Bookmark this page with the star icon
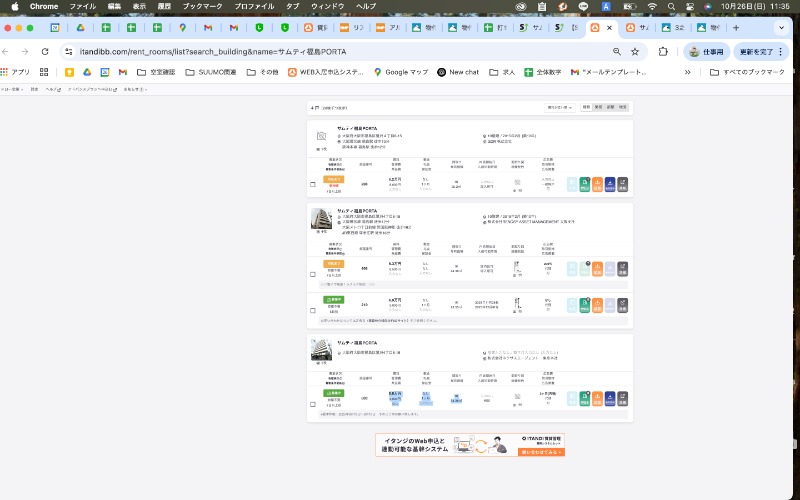 click(x=635, y=51)
